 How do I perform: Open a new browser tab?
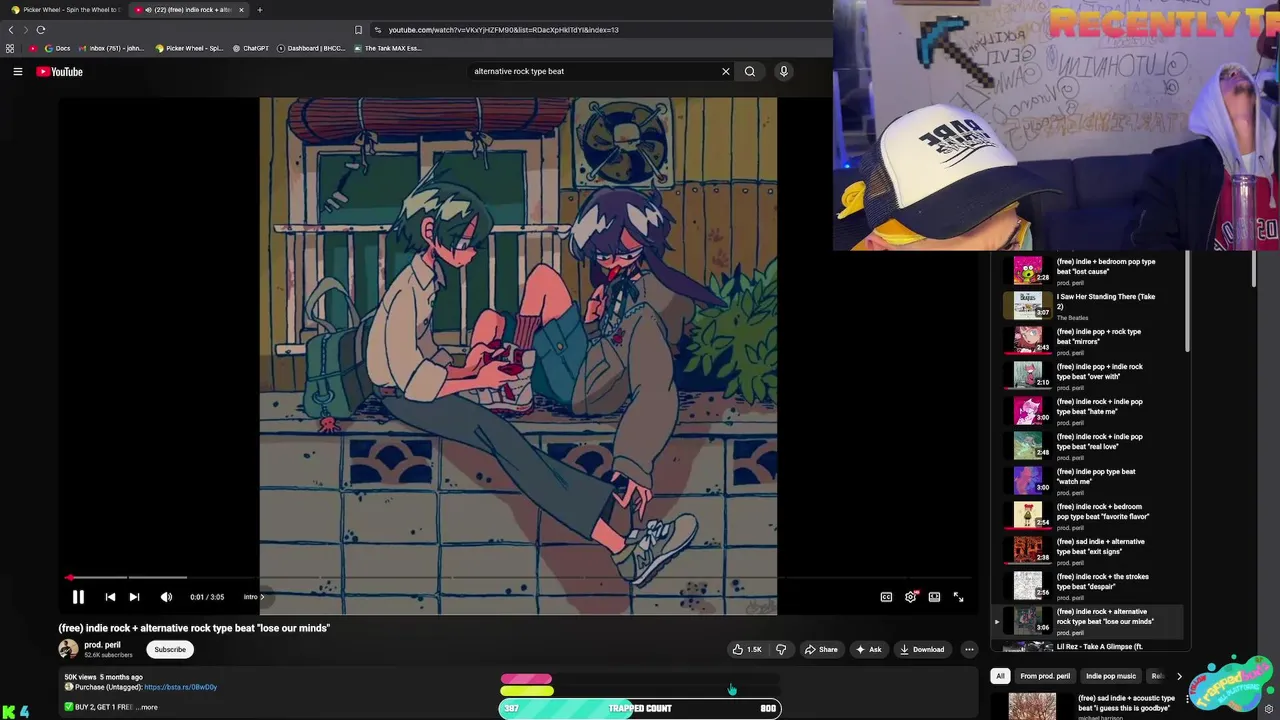coord(259,10)
